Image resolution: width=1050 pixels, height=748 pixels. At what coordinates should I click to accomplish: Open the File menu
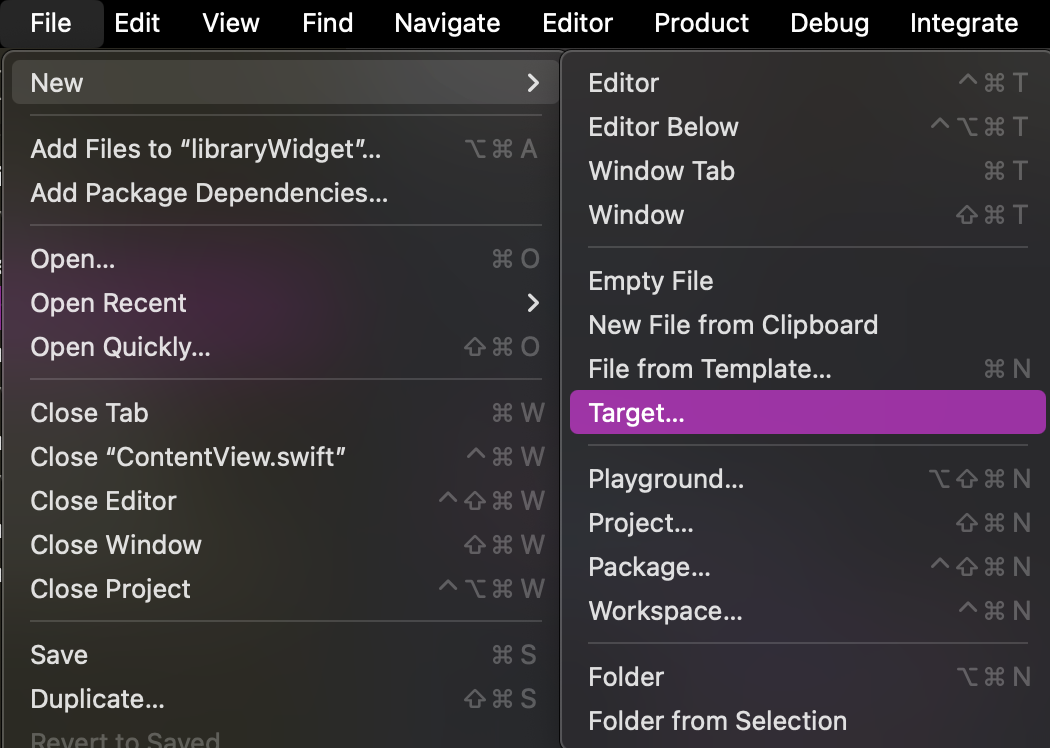click(51, 23)
